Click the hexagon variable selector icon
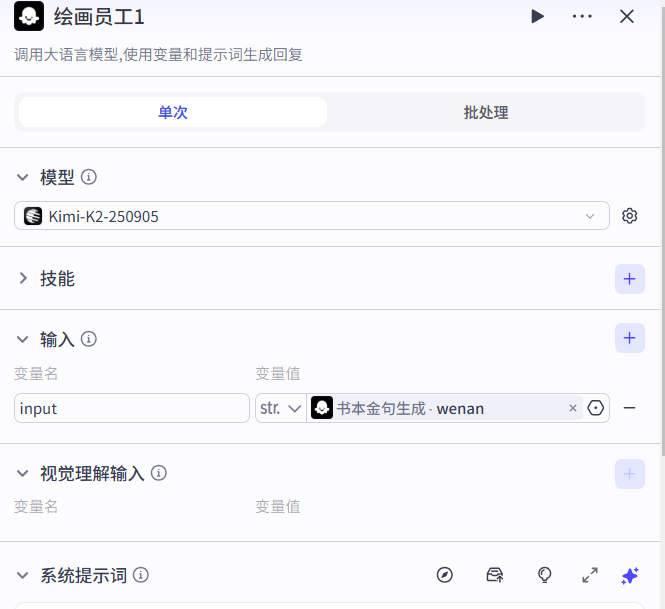665x609 pixels. (597, 408)
